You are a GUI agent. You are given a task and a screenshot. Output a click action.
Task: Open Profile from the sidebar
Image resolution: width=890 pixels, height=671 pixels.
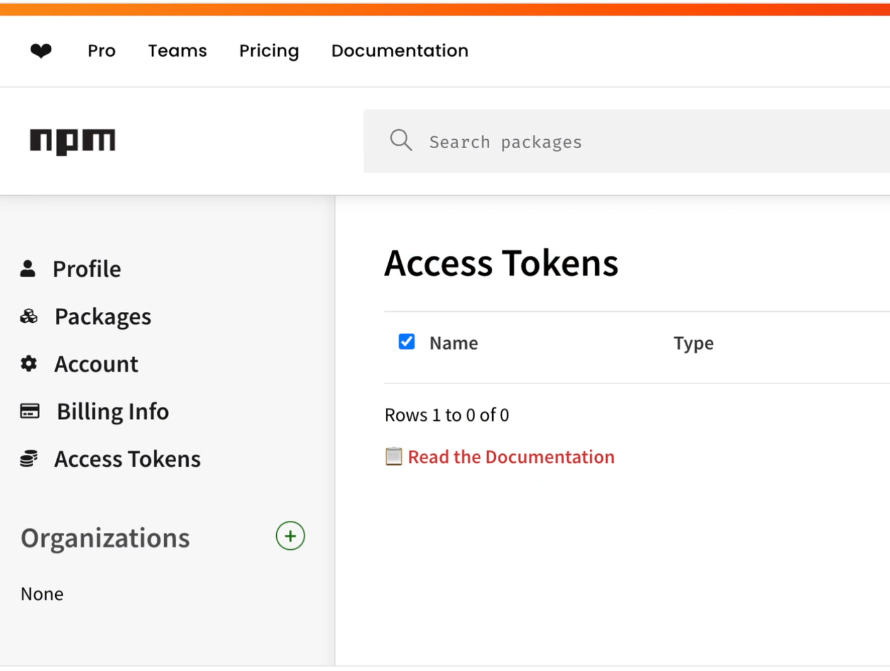86,268
